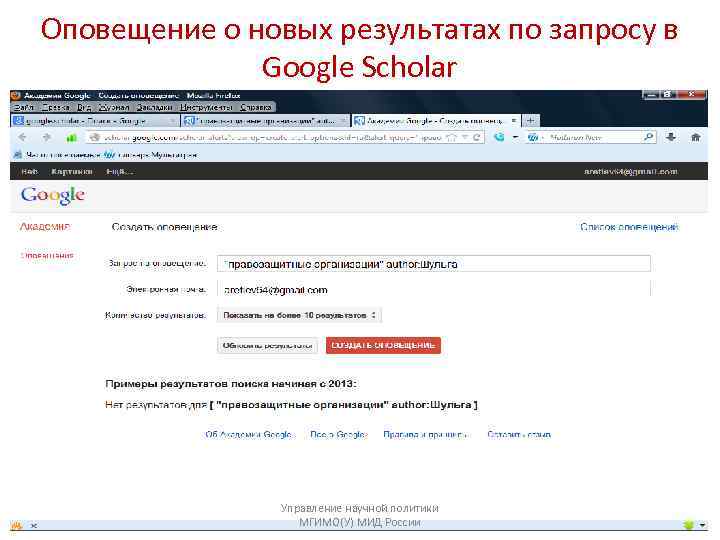Open the Вид menu
Viewport: 720px width, 540px height.
[84, 107]
